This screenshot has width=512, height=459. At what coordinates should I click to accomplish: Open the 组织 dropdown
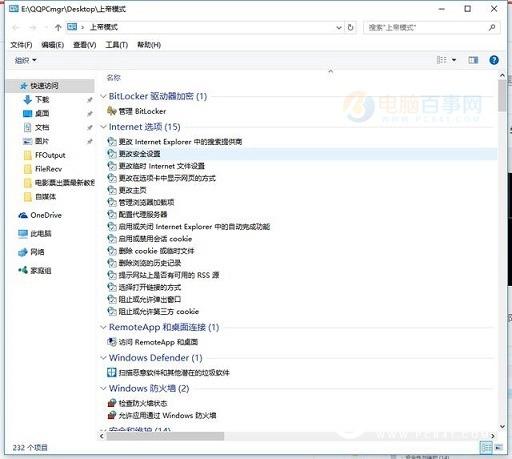coord(25,60)
